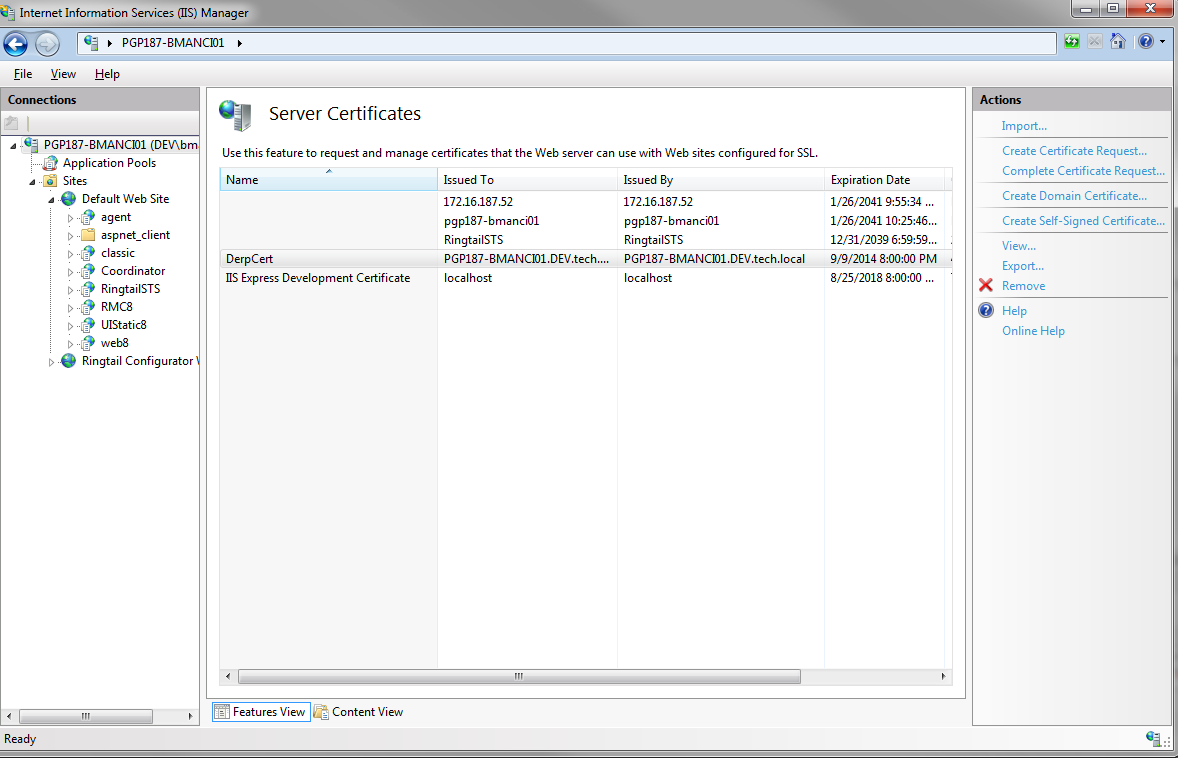Click the status bar network icon
Image resolution: width=1178 pixels, height=758 pixels.
point(1154,738)
